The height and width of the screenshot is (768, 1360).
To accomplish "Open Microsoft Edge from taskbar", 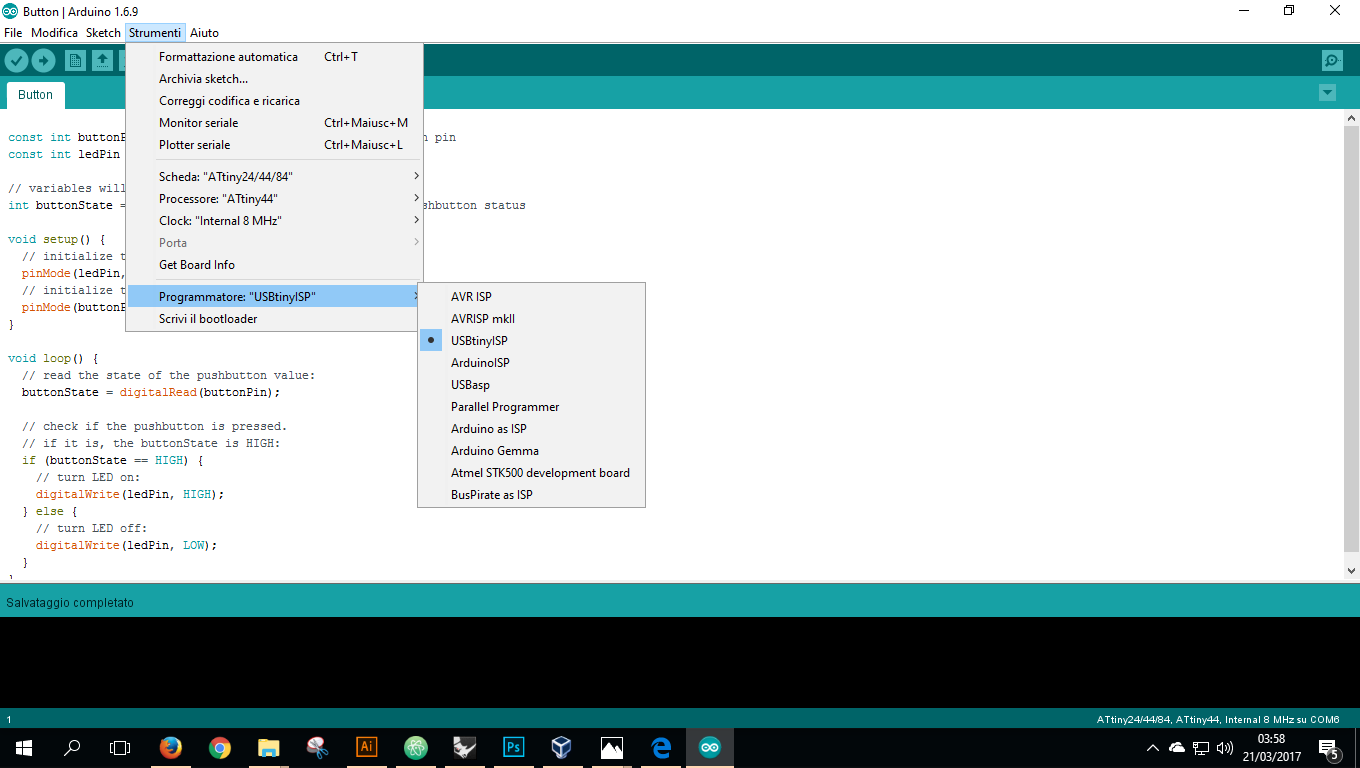I will click(661, 747).
